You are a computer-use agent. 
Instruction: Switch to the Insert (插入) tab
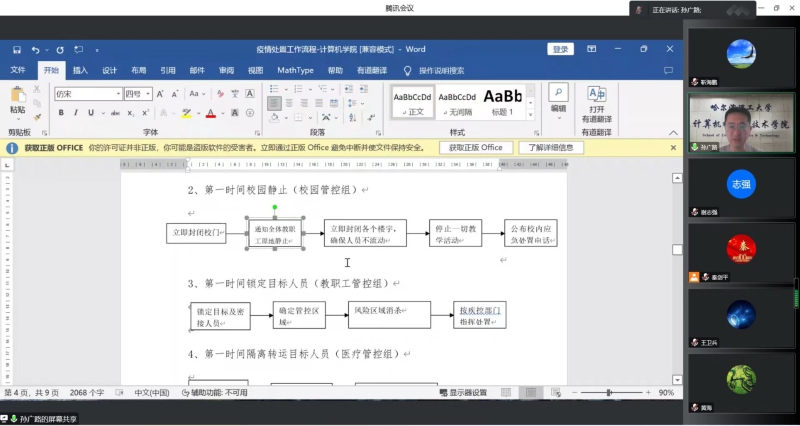(x=80, y=71)
